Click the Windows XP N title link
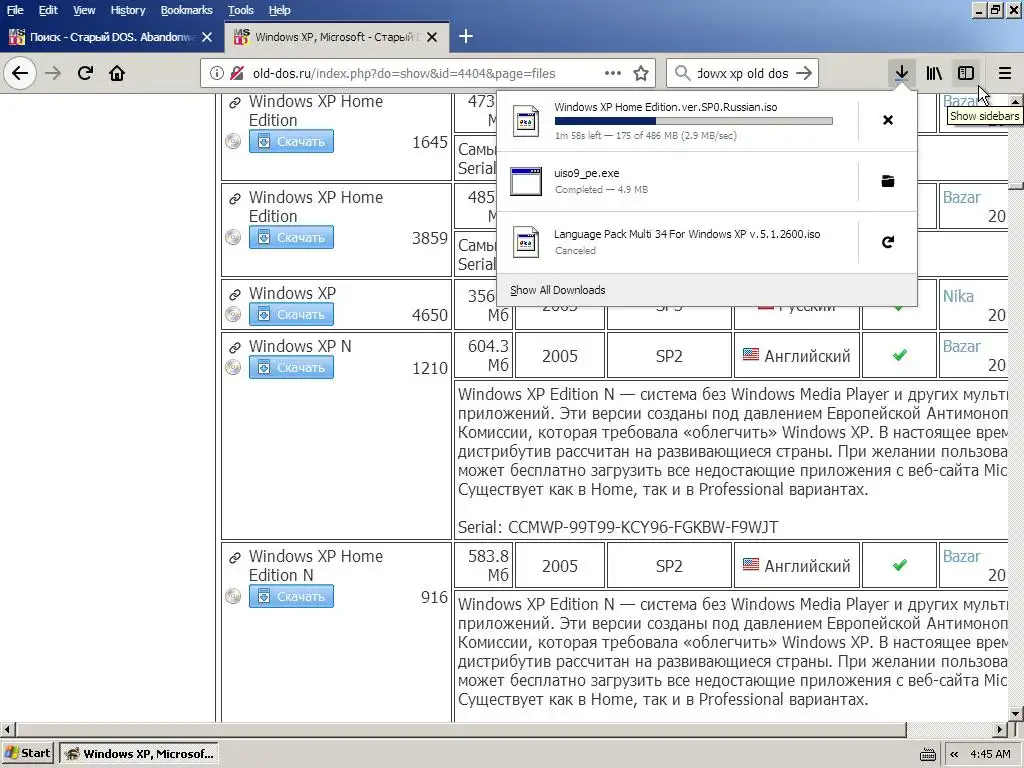 pyautogui.click(x=300, y=346)
